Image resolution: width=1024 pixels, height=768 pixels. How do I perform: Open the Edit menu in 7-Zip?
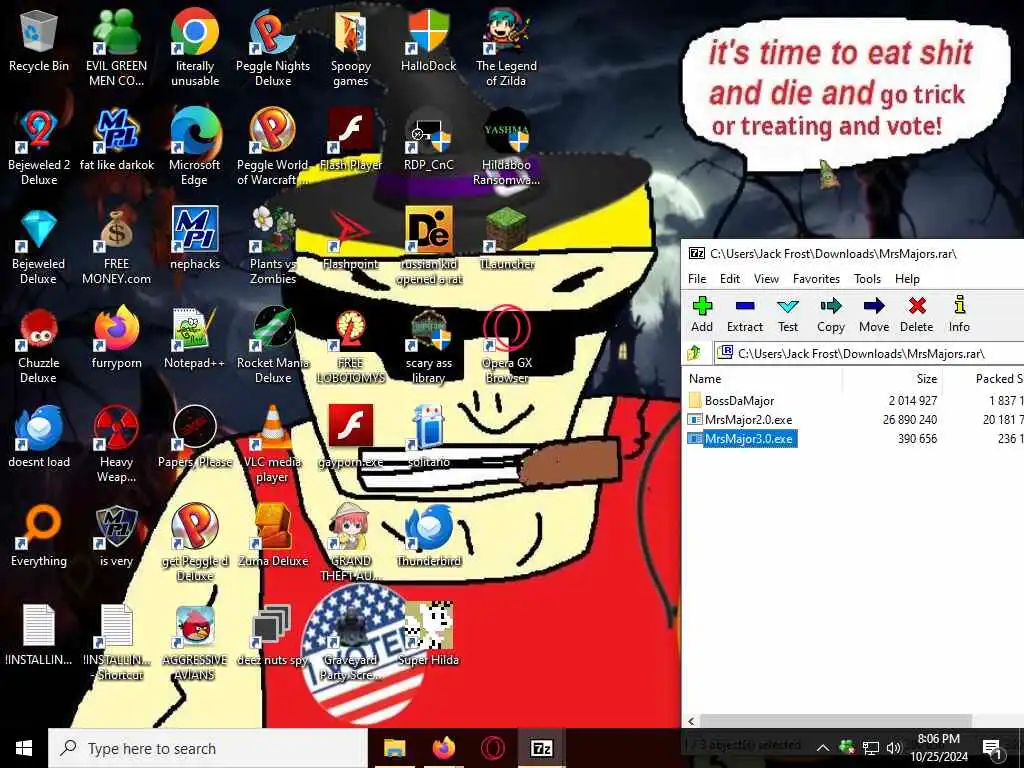point(729,279)
